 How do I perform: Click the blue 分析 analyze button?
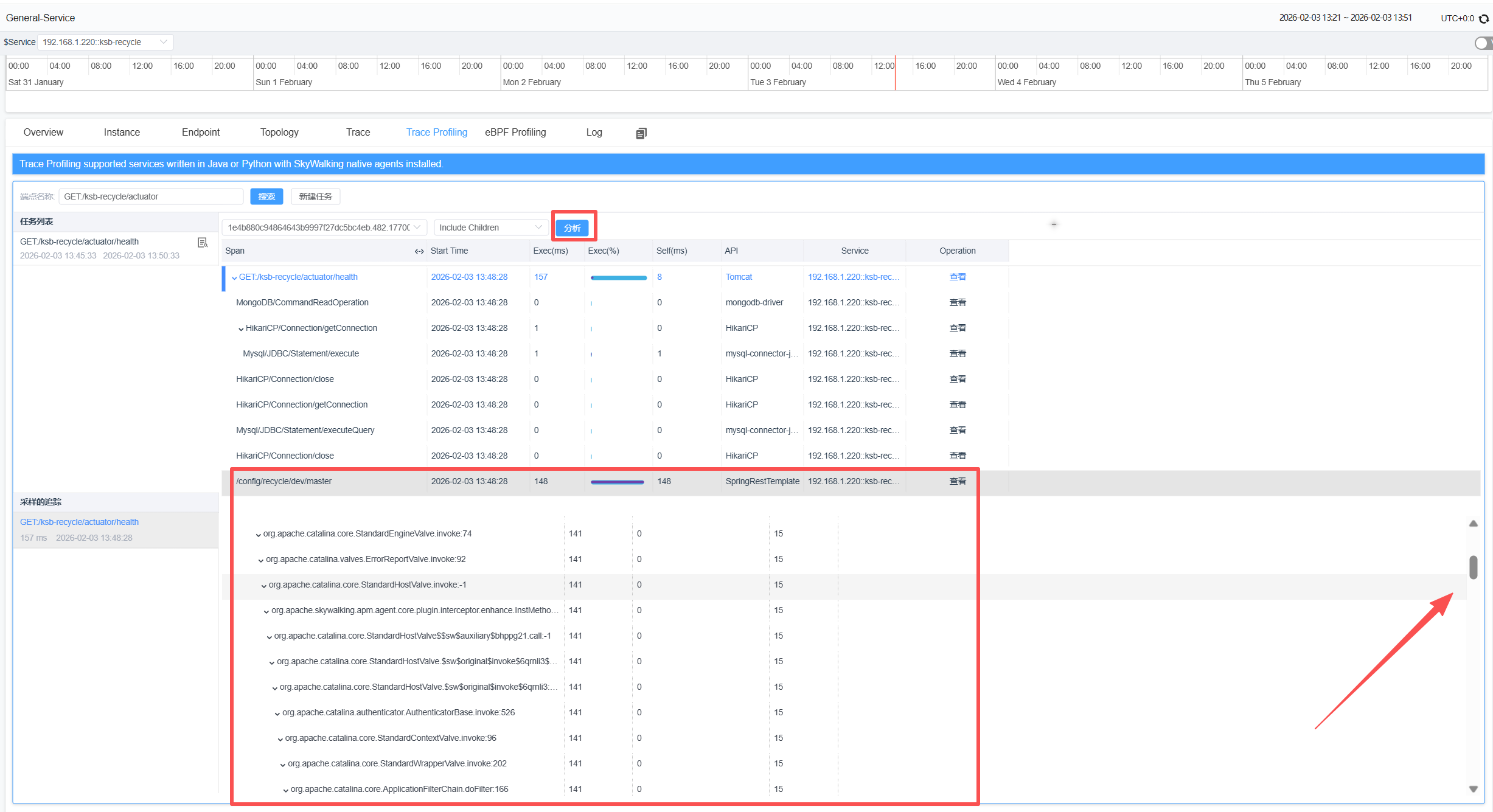572,227
